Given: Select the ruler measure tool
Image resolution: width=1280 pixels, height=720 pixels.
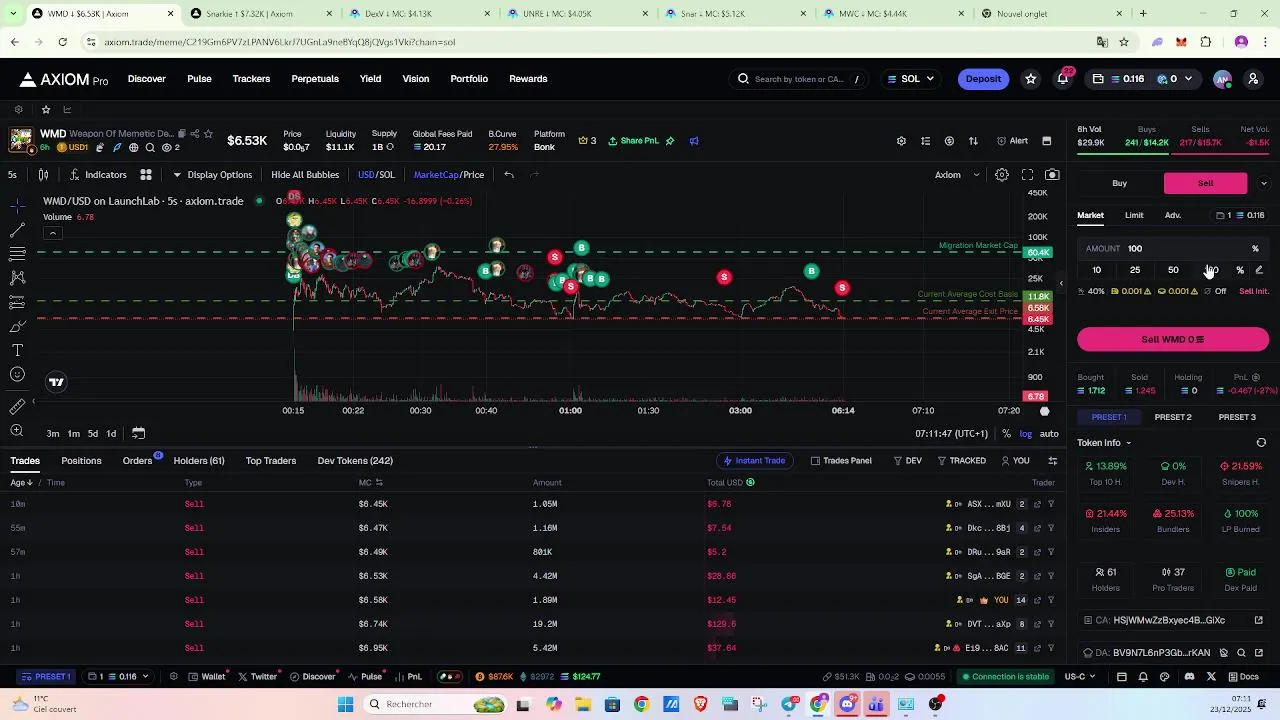Looking at the screenshot, I should point(17,407).
